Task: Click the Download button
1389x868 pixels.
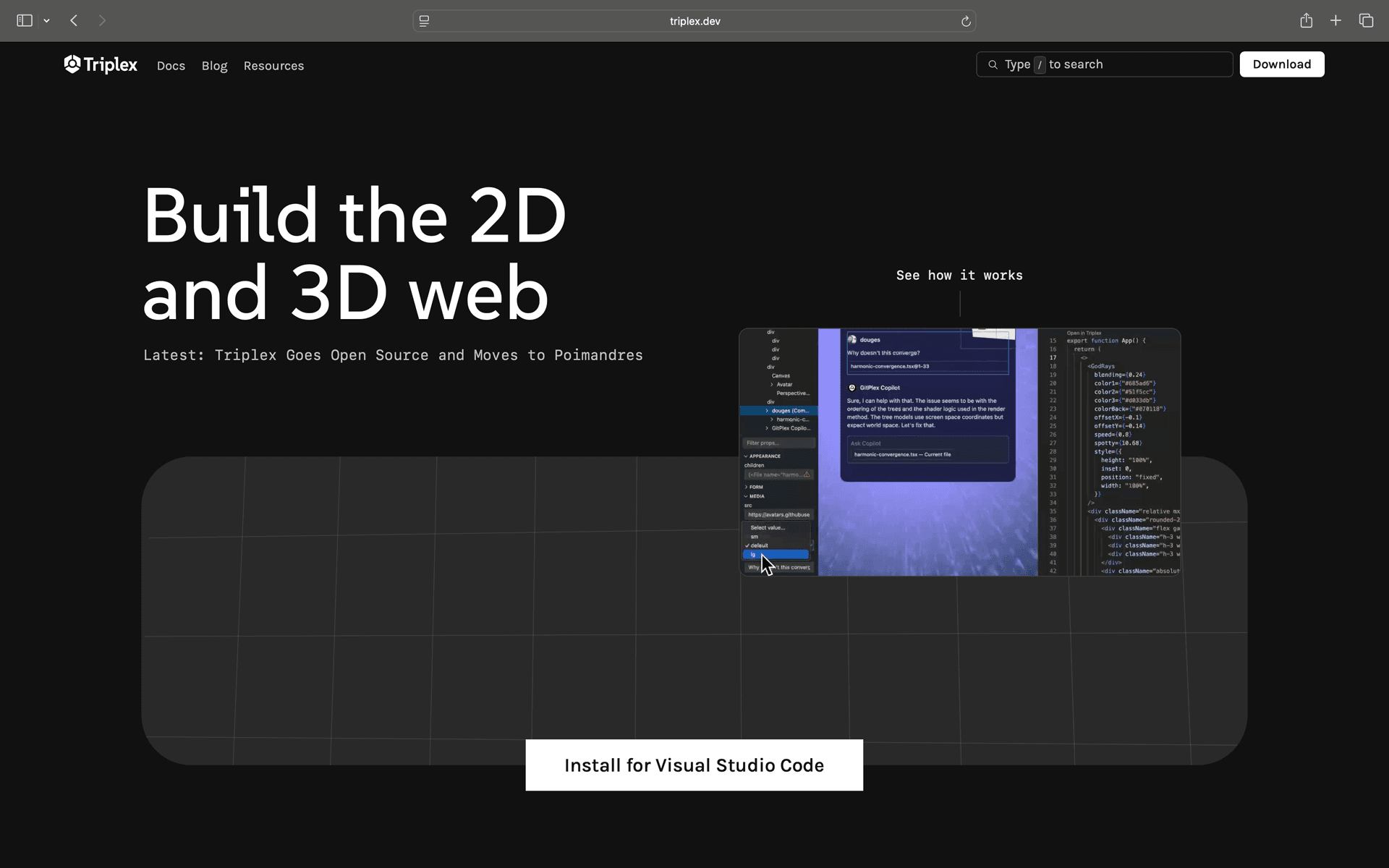Action: 1281,64
